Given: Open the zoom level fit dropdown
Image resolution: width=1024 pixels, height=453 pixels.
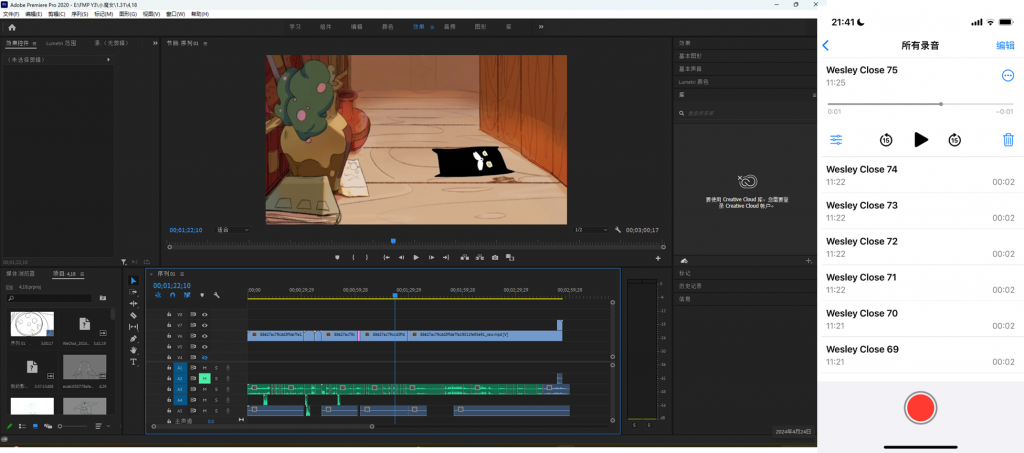Looking at the screenshot, I should 232,230.
